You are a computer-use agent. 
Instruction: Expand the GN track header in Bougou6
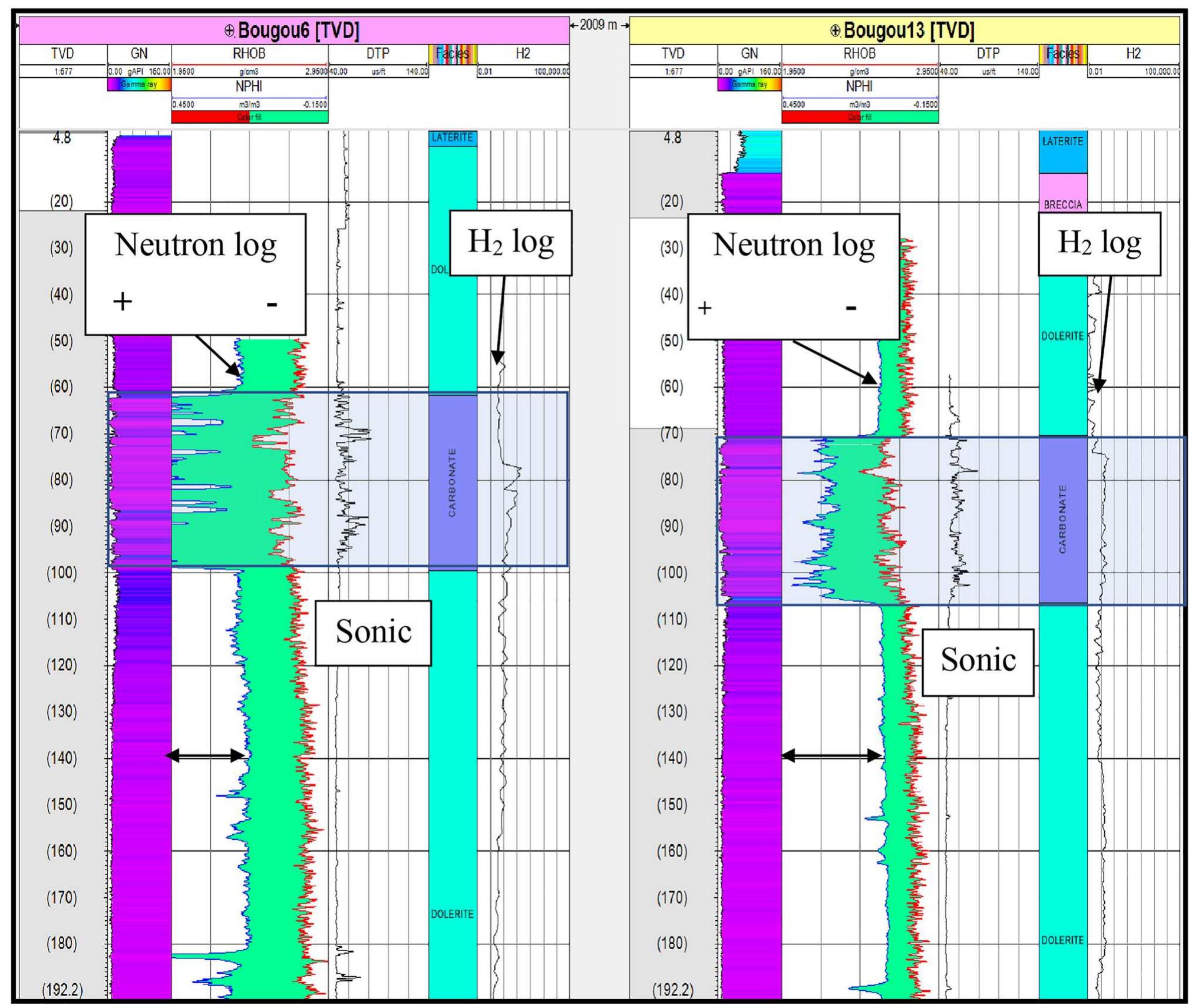[x=138, y=54]
